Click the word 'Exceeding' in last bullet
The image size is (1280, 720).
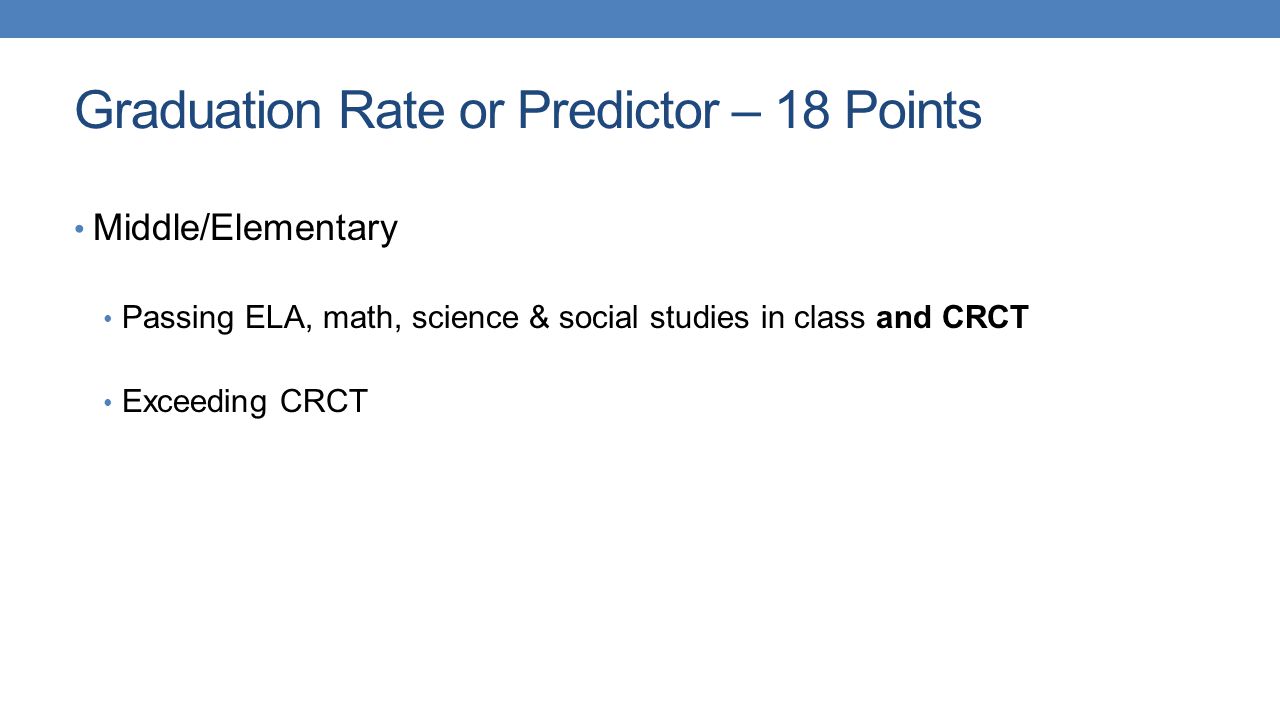[195, 403]
